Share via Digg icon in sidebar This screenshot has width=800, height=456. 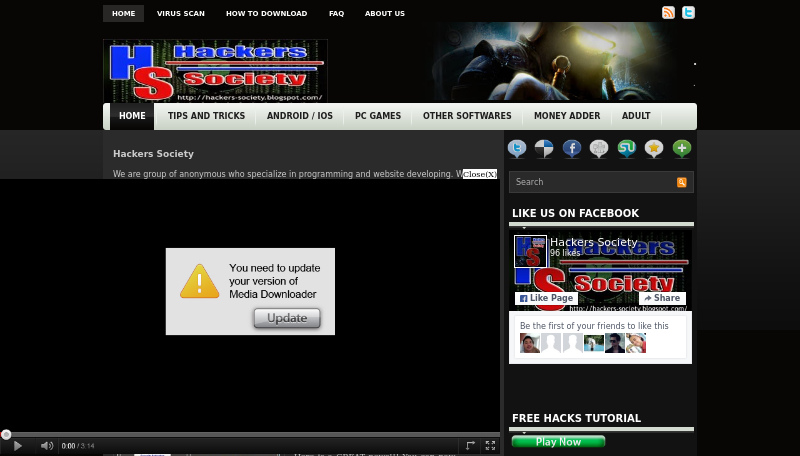pos(599,148)
